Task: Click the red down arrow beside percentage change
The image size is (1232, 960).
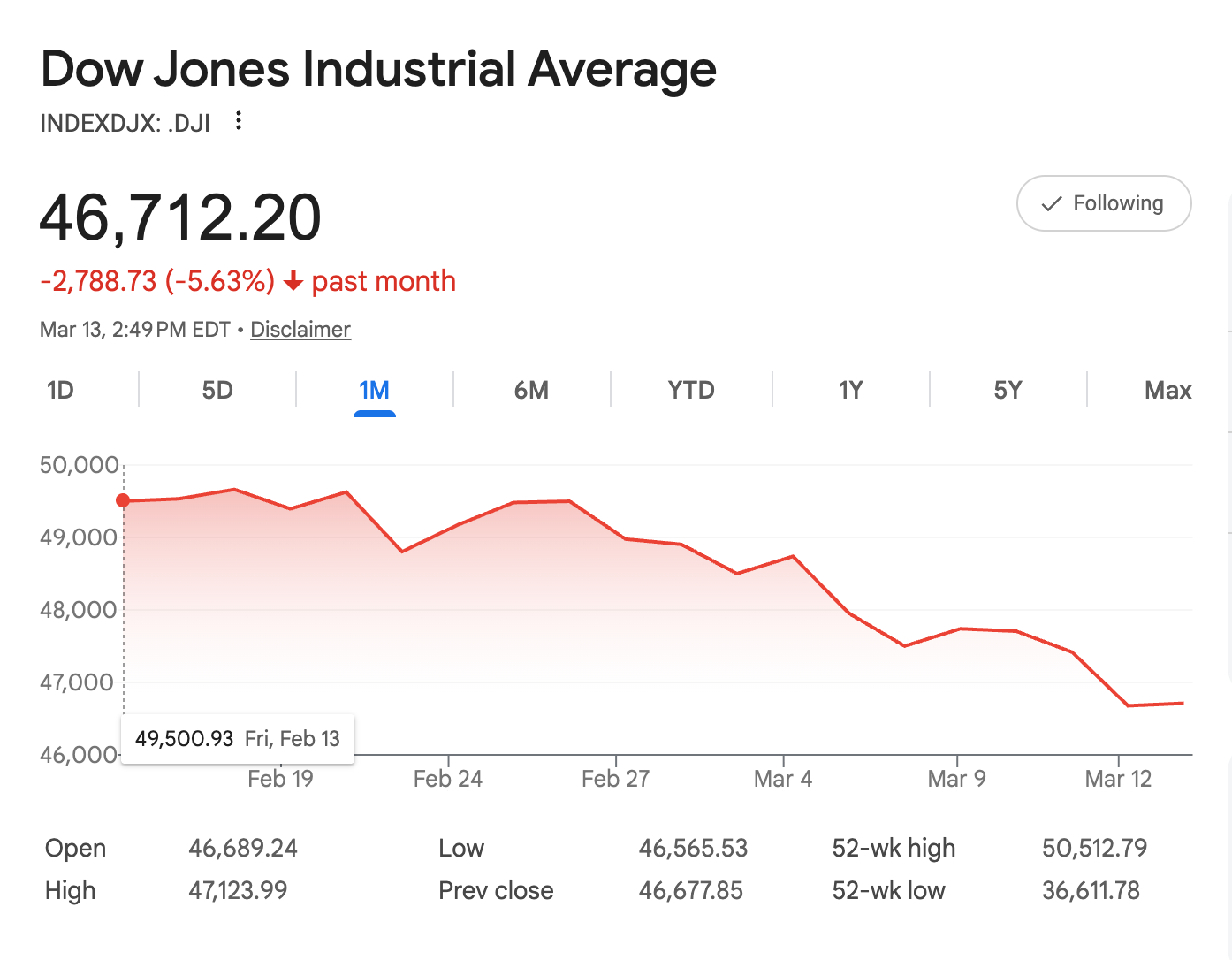Action: 293,282
